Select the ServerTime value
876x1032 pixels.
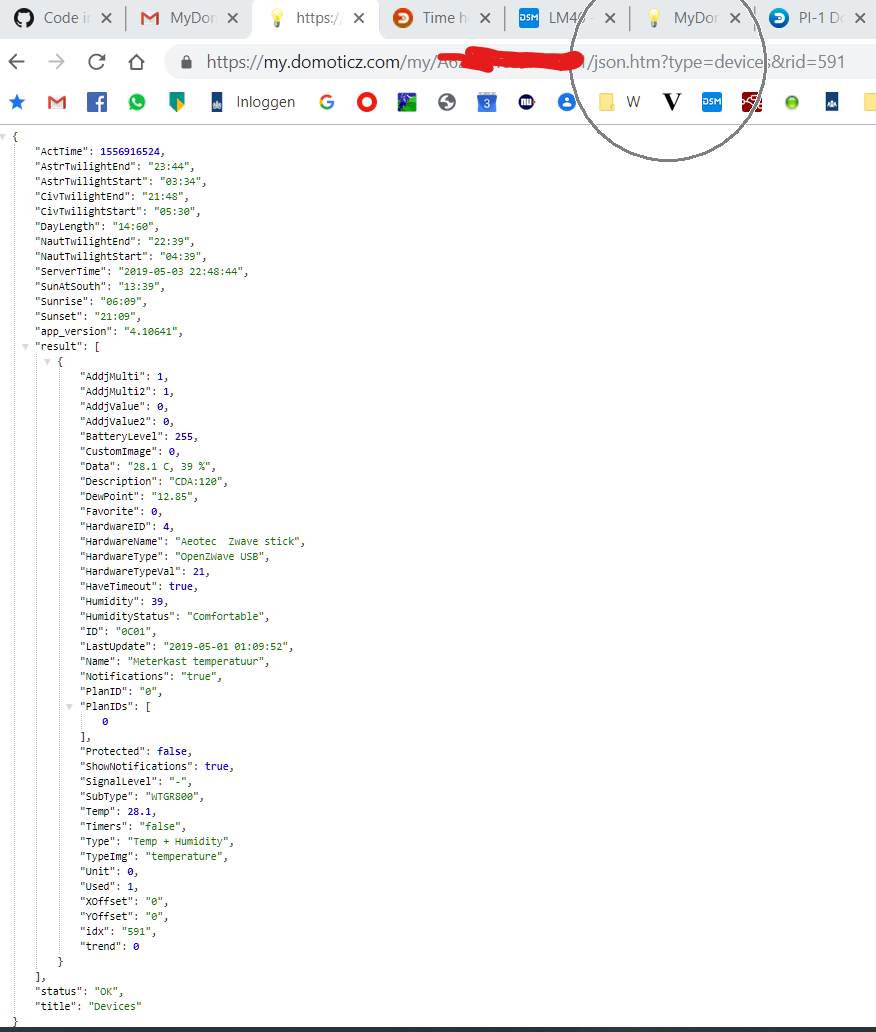point(180,271)
